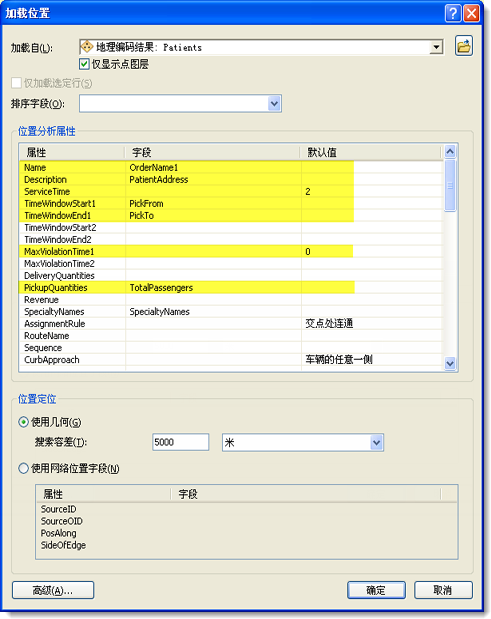Click the geocoding result layer icon
Viewport: 491px width, 619px height.
click(x=87, y=47)
